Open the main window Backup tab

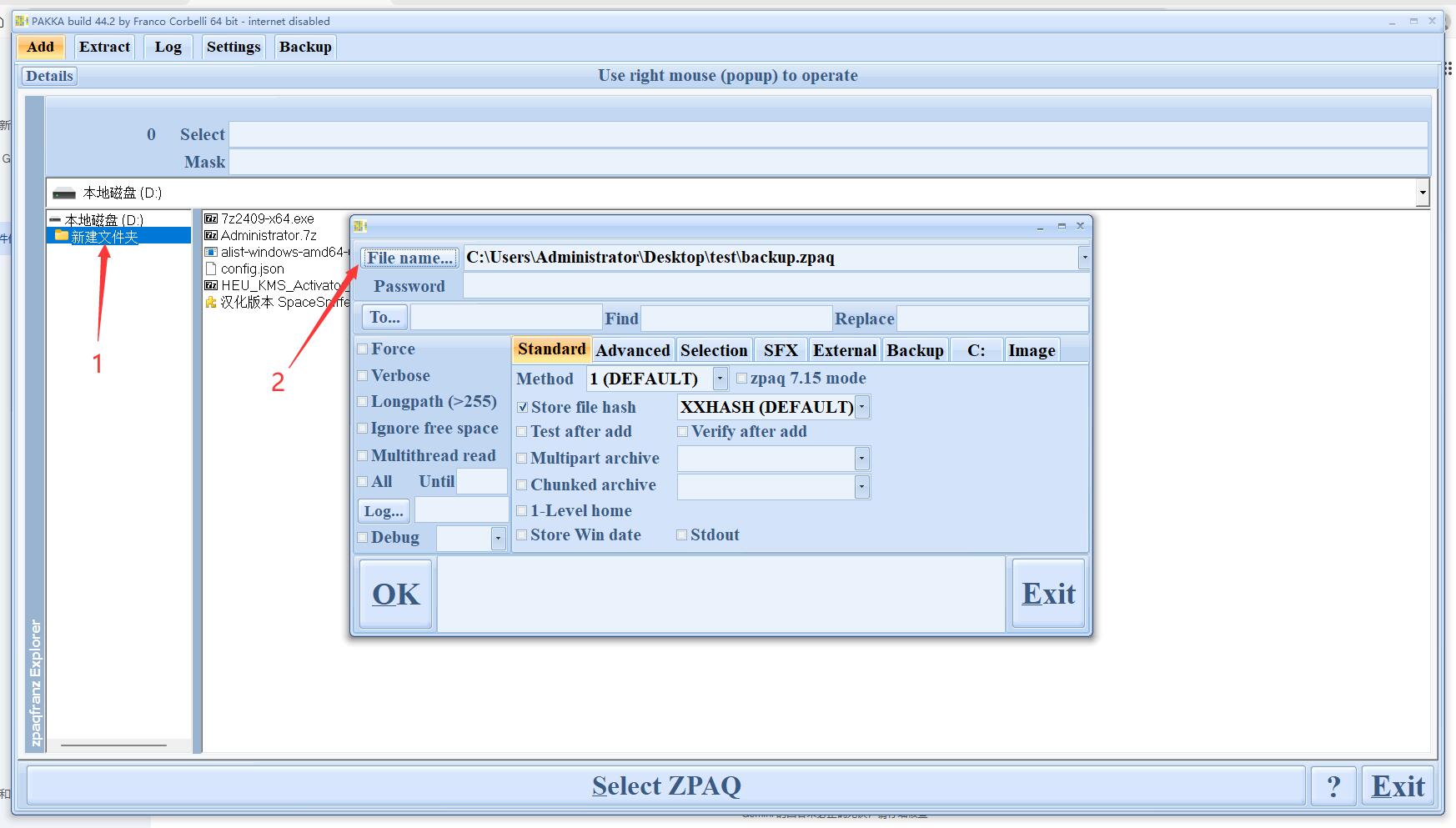tap(305, 47)
